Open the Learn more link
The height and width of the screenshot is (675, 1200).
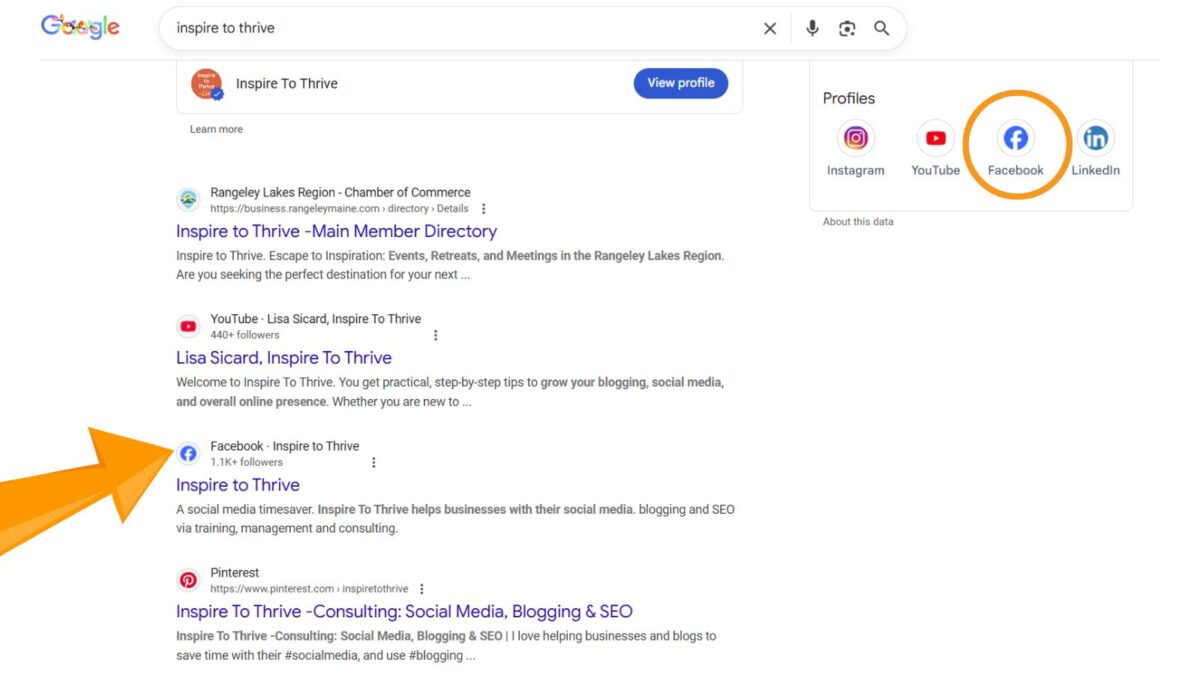tap(216, 129)
